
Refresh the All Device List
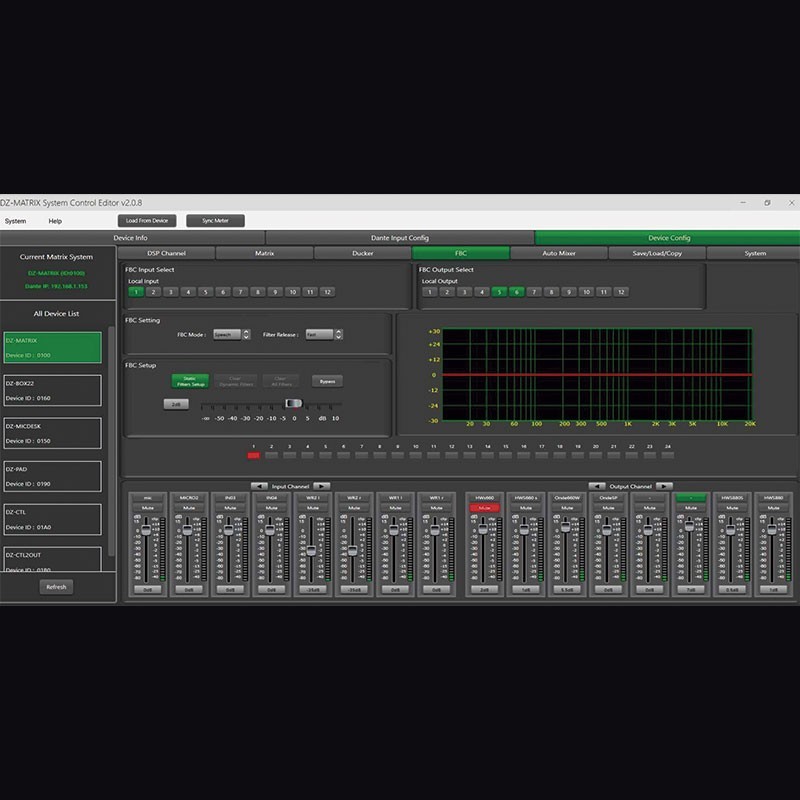56,587
